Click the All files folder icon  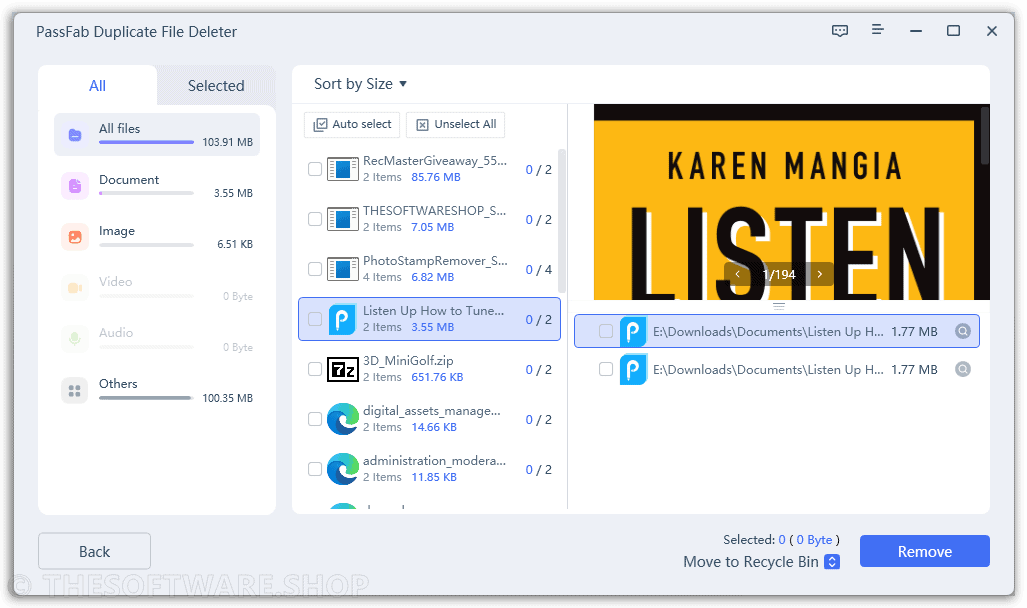point(75,135)
